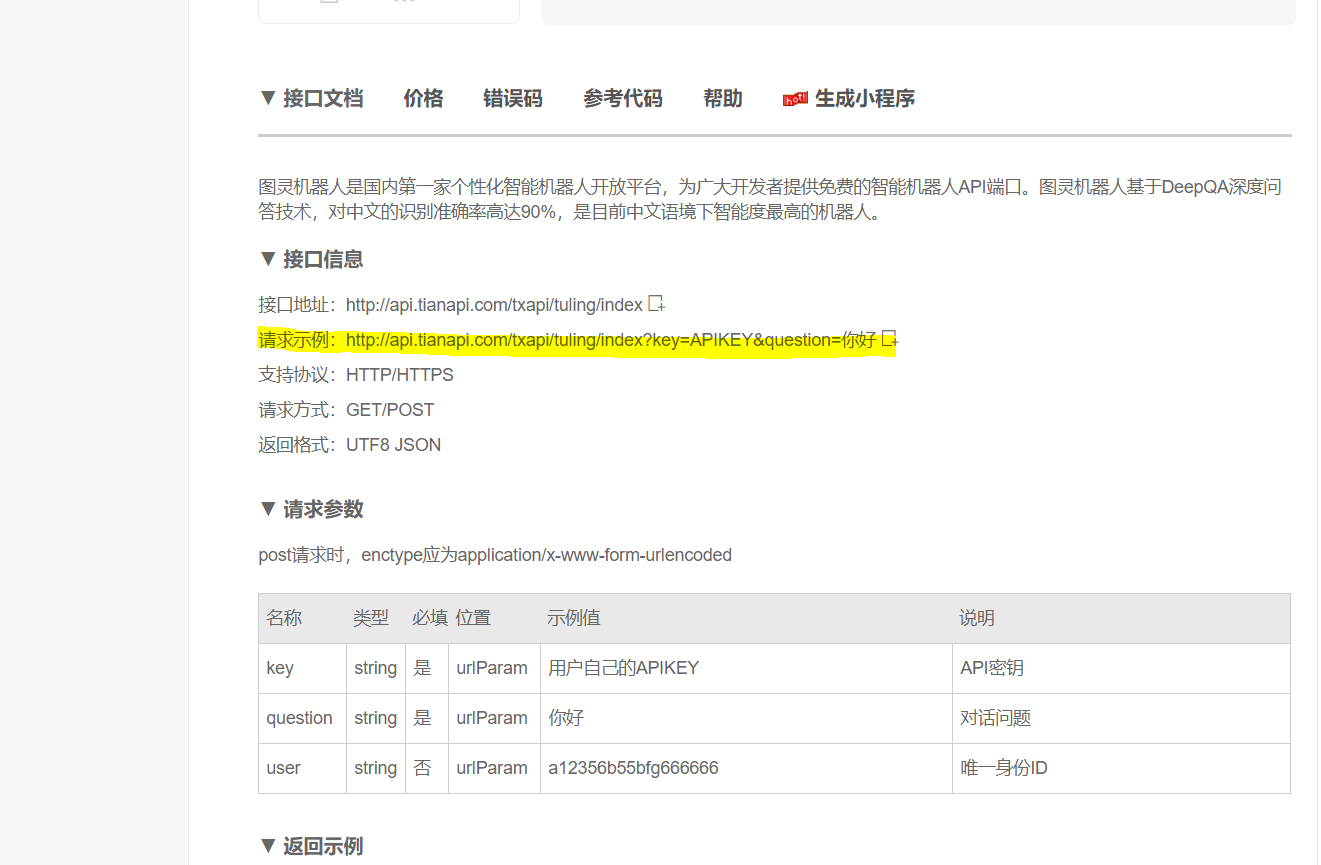The image size is (1321, 865).
Task: Copy the 请求示例 URL via copy icon
Action: click(890, 340)
